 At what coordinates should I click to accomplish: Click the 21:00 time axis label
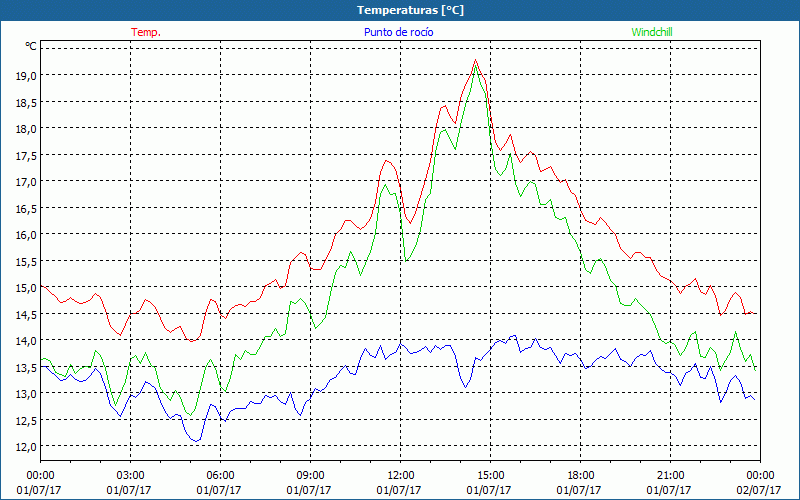pyautogui.click(x=670, y=475)
